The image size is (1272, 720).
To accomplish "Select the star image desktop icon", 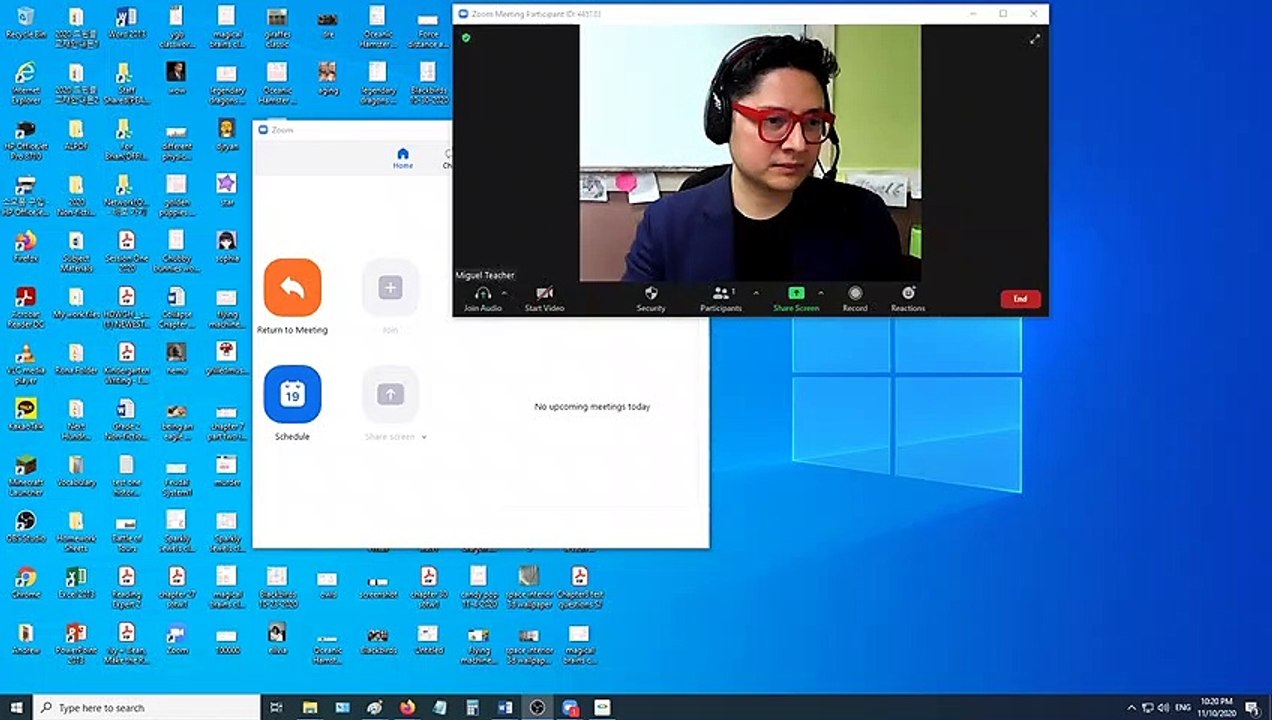I will (x=227, y=188).
